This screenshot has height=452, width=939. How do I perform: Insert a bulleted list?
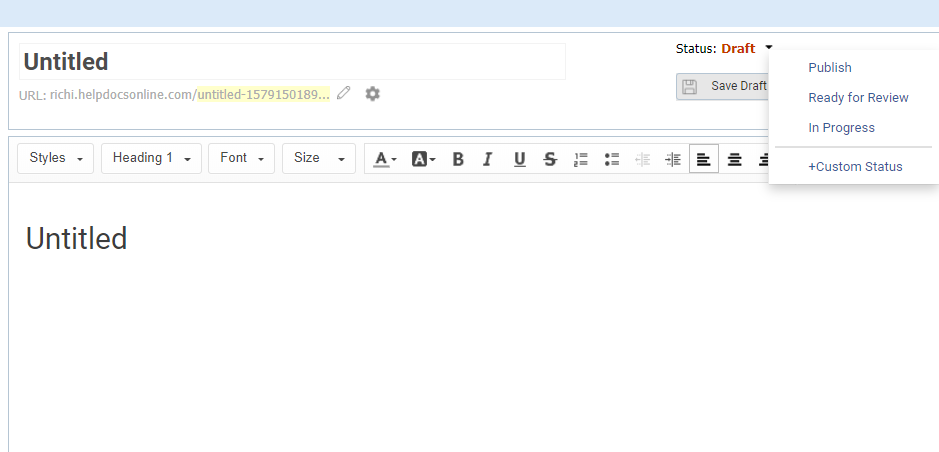612,159
